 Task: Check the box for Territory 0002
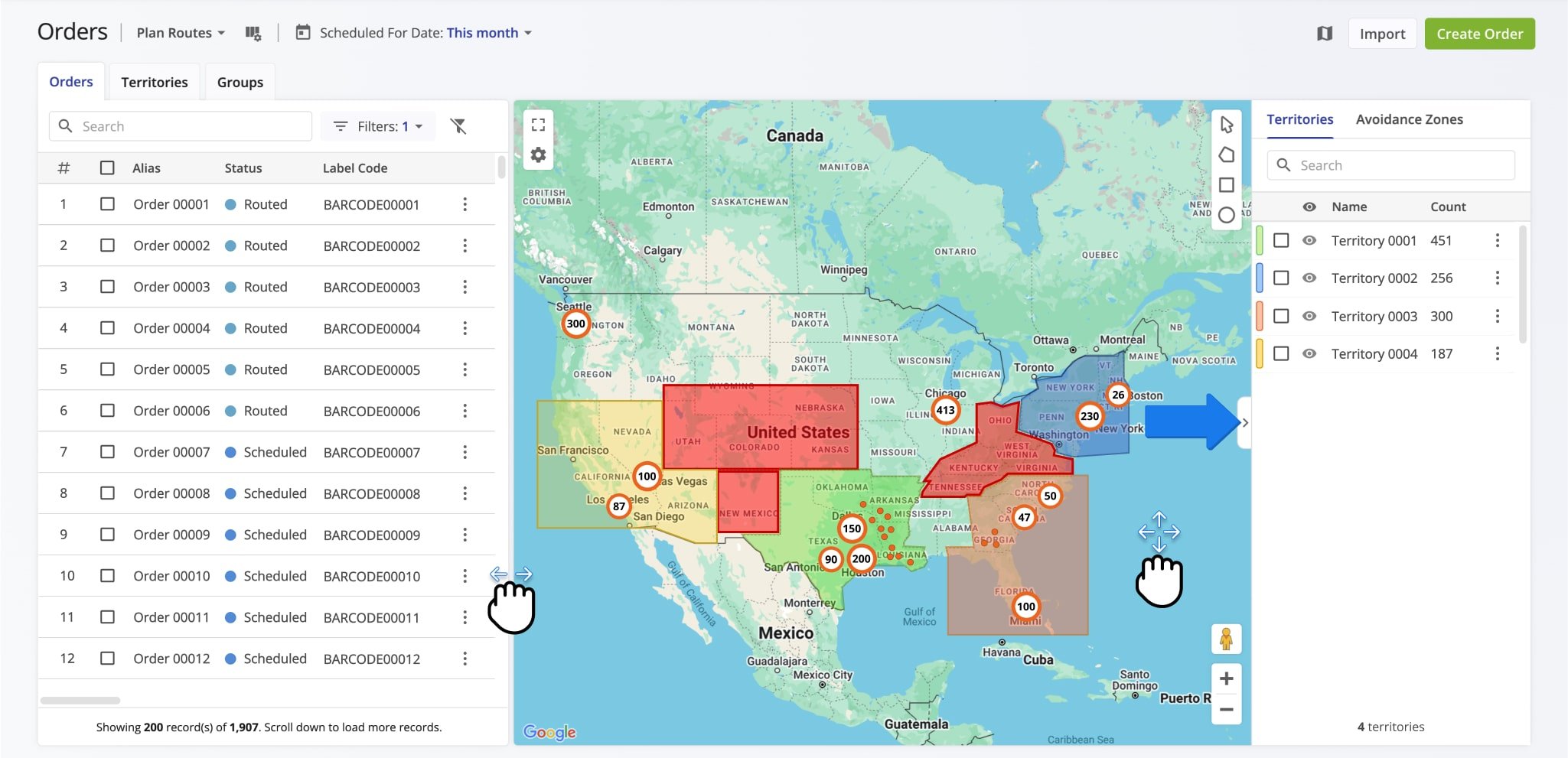pos(1281,278)
